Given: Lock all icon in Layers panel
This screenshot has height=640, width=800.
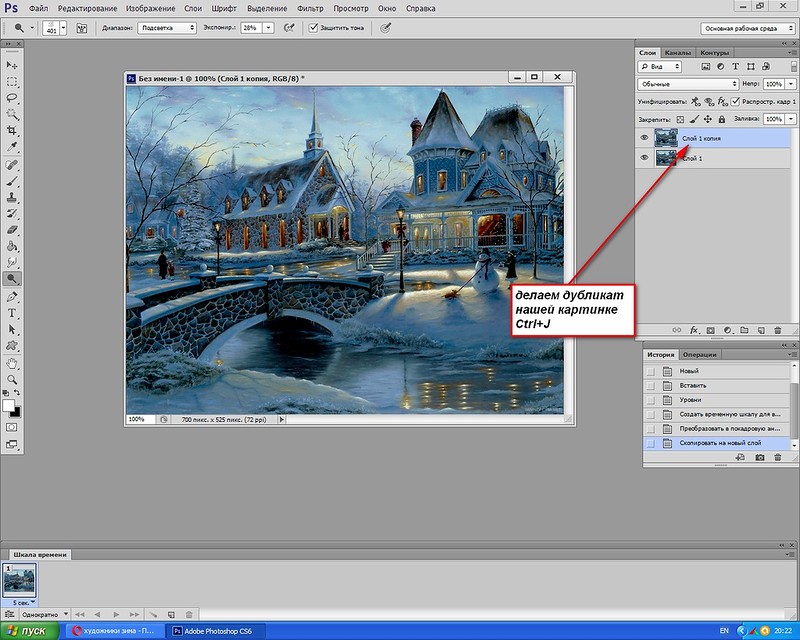Looking at the screenshot, I should [721, 119].
